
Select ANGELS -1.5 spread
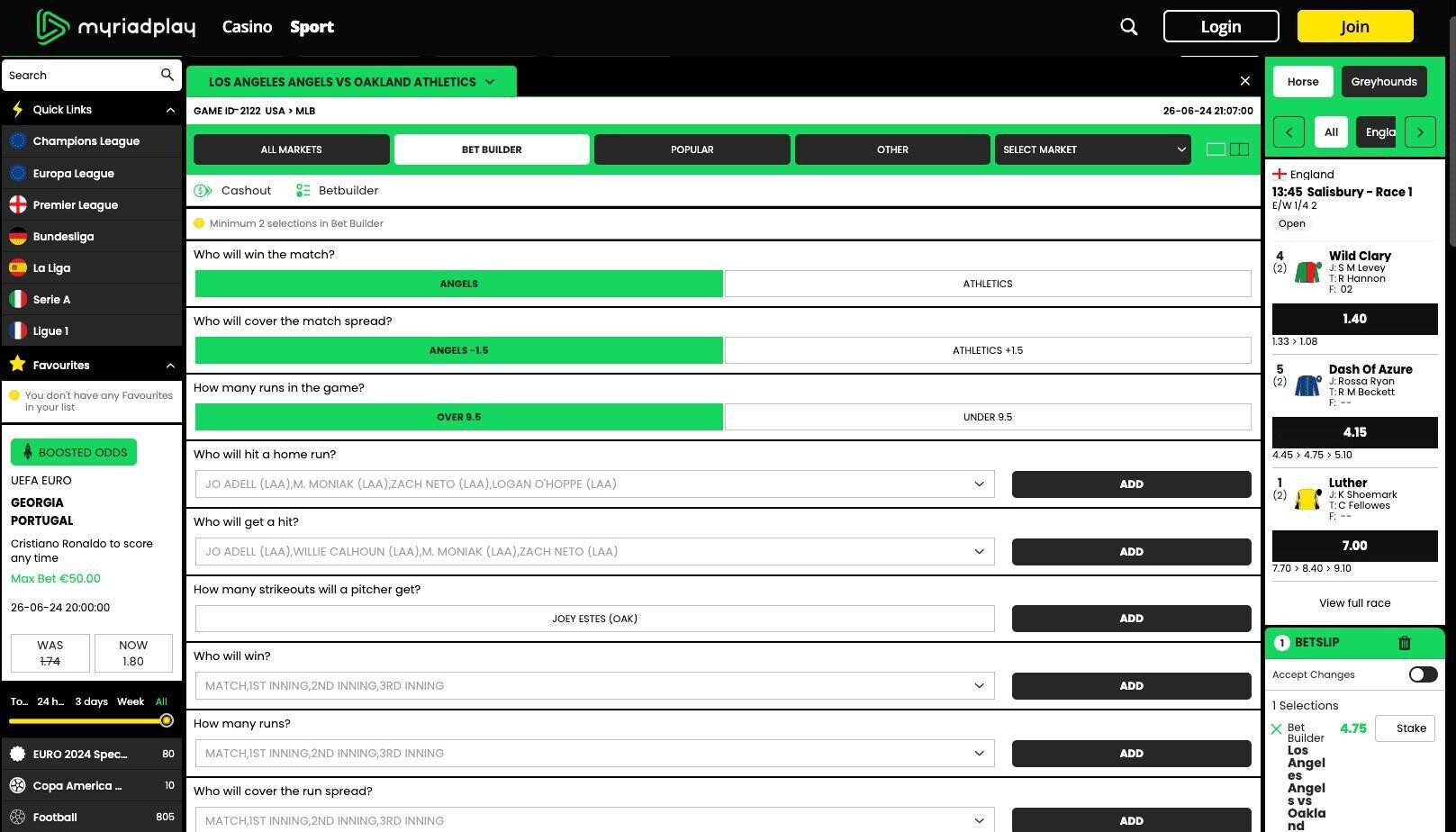click(x=459, y=350)
